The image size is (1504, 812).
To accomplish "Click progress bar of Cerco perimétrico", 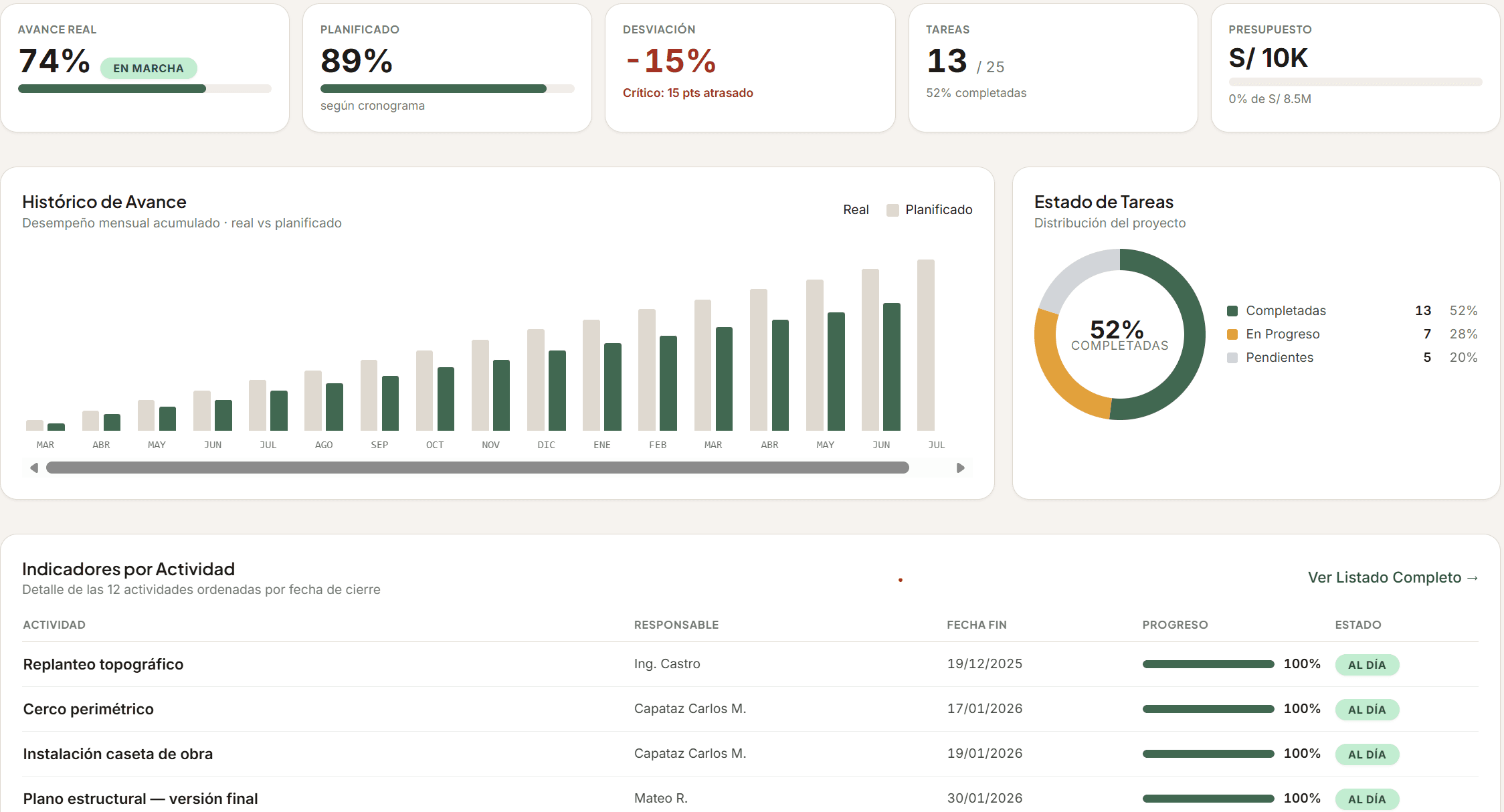I will click(1208, 709).
